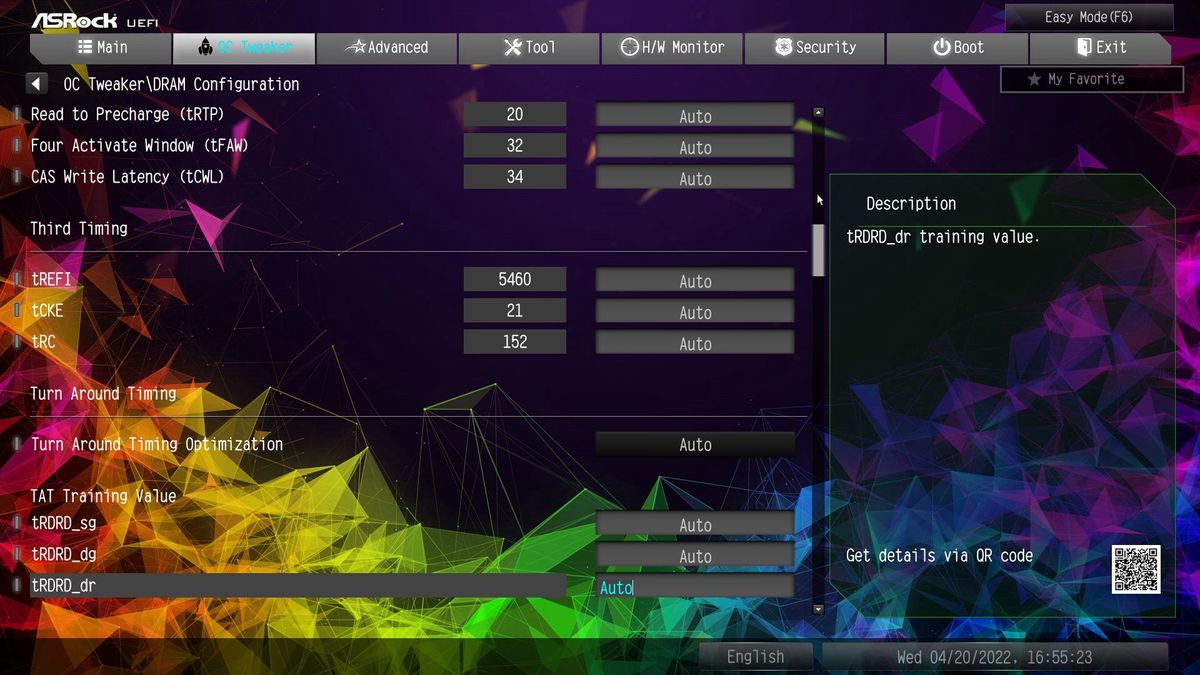Select the CAS Write Latency Auto field
This screenshot has height=675, width=1200.
[695, 178]
